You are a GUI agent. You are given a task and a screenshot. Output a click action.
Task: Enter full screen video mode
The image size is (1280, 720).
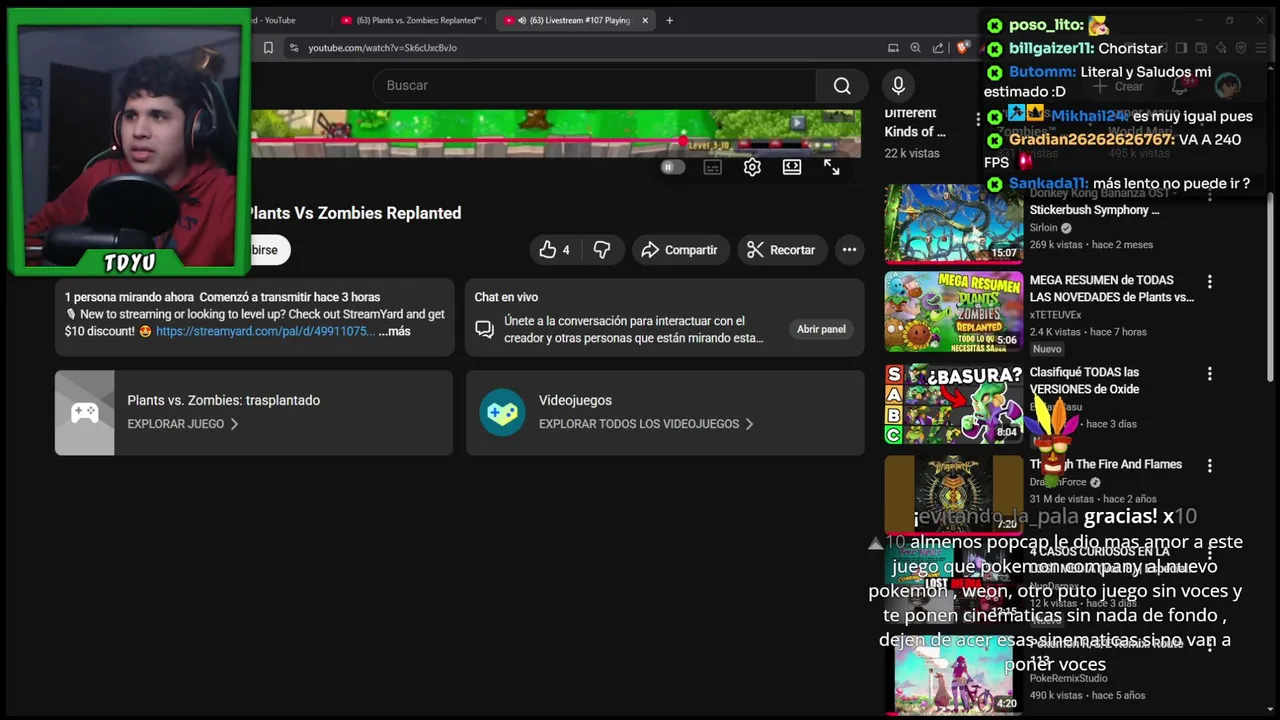(x=832, y=168)
